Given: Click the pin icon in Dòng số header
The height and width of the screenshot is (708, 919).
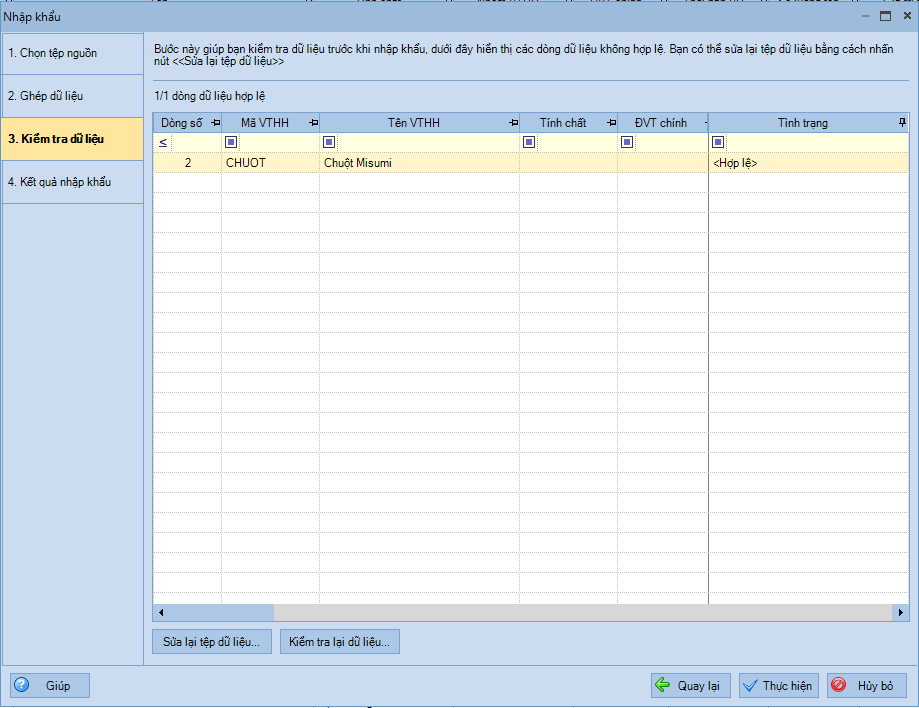Looking at the screenshot, I should (x=215, y=123).
